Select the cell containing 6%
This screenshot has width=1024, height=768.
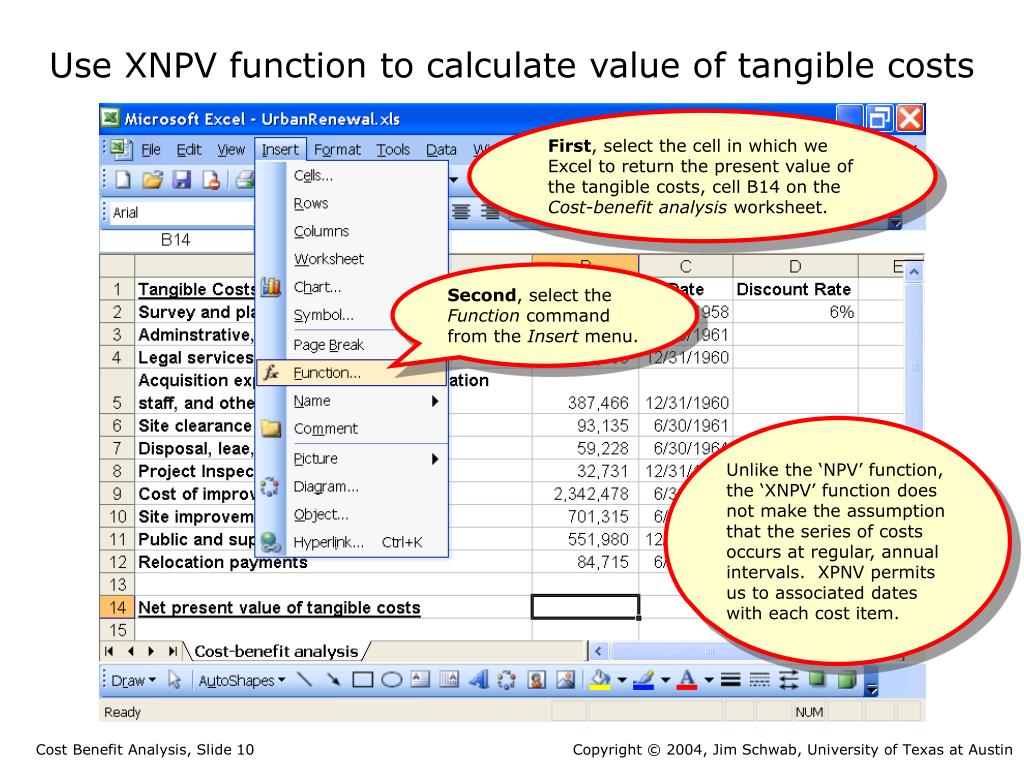click(x=795, y=312)
